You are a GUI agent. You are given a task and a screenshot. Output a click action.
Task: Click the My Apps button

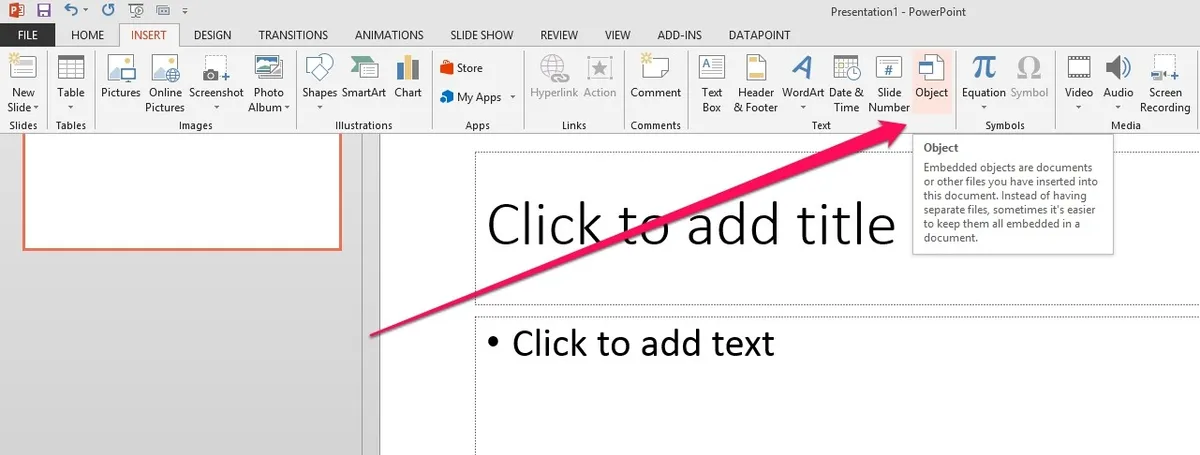[471, 97]
